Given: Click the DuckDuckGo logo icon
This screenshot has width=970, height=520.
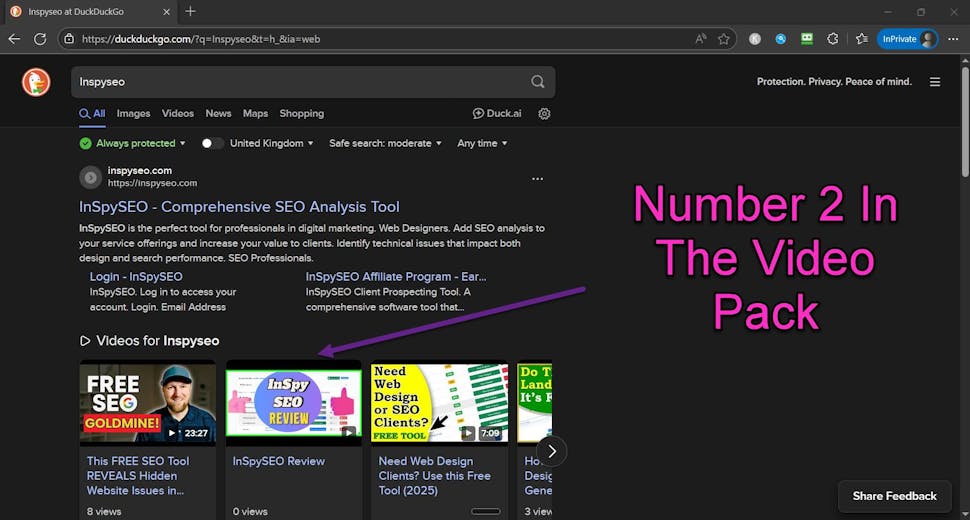Looking at the screenshot, I should 36,82.
